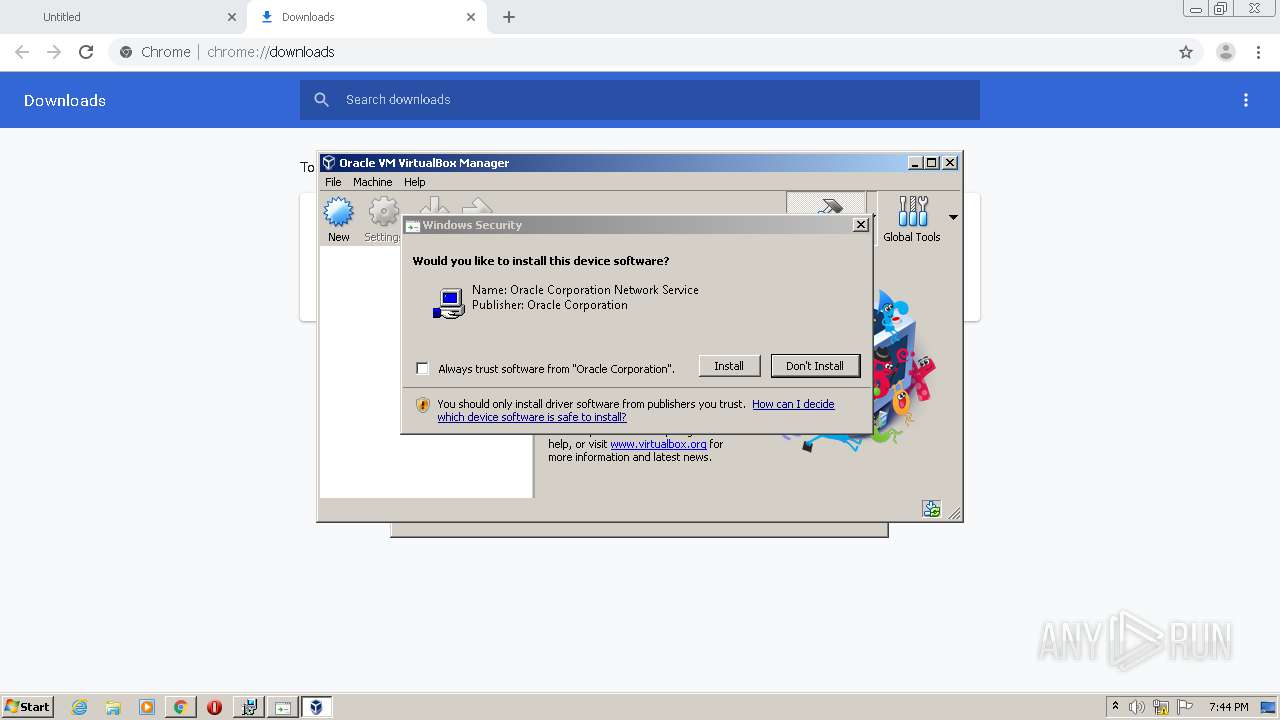Click the VirtualBox cube title bar icon

coord(328,163)
